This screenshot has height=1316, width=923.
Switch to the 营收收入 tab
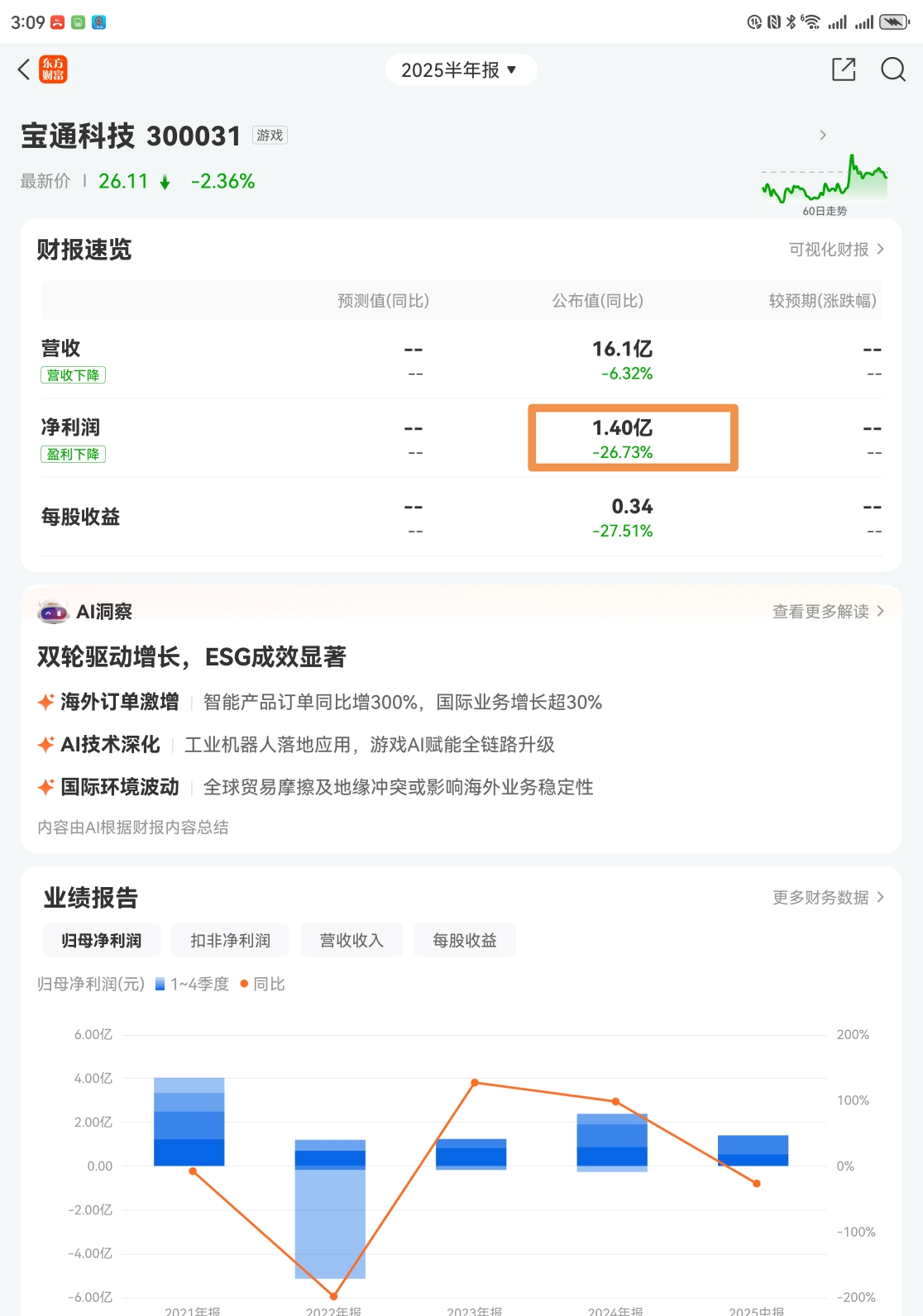(352, 941)
